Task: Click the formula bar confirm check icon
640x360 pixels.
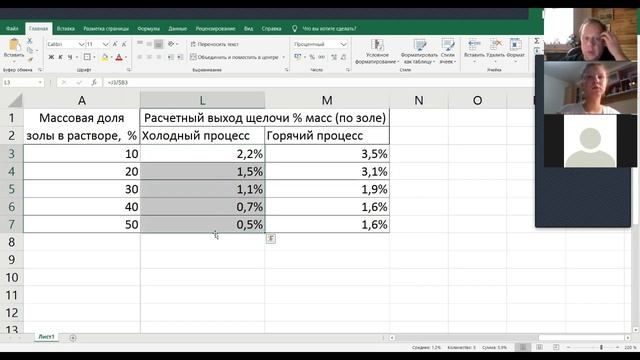Action: [x=79, y=82]
